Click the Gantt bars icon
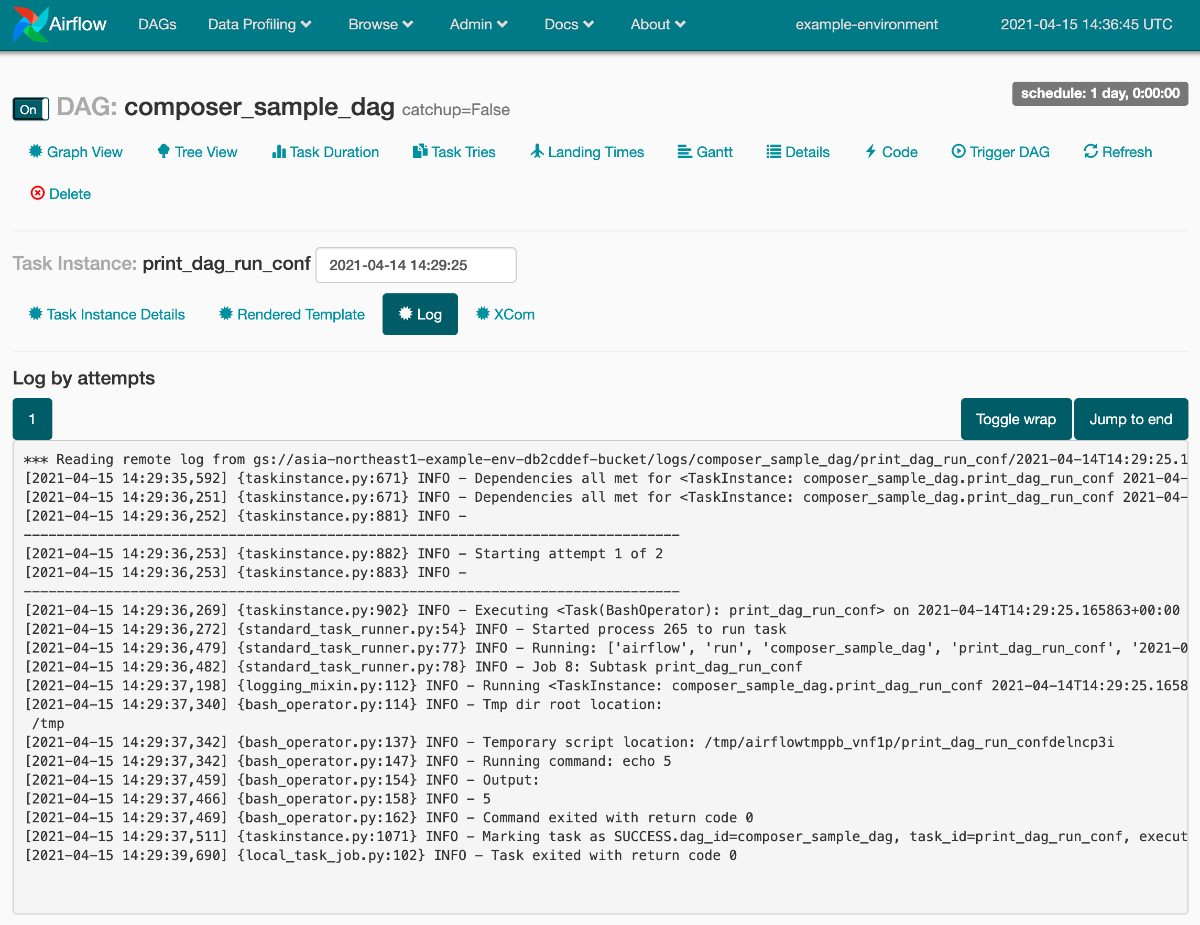This screenshot has width=1200, height=925. 685,152
